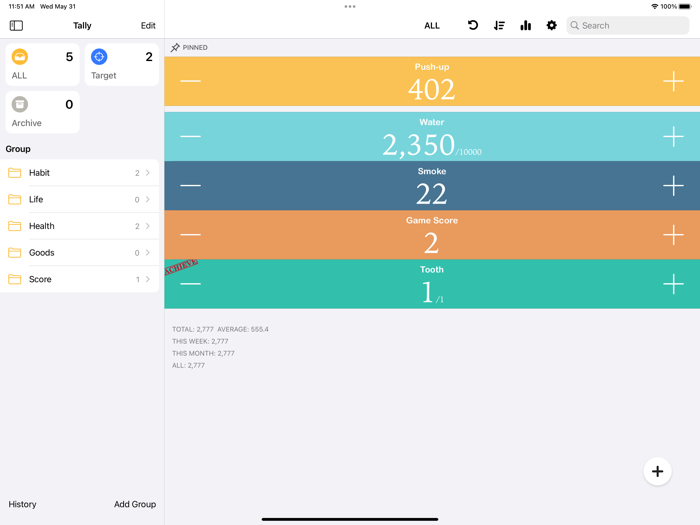Decrease the Smoke counter
700x525 pixels.
191,186
